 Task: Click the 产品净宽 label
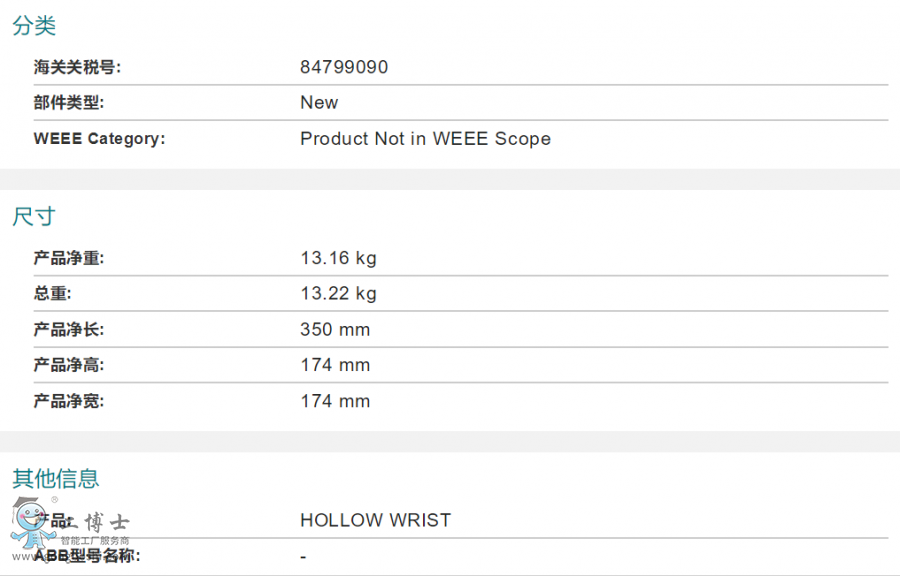tap(69, 401)
